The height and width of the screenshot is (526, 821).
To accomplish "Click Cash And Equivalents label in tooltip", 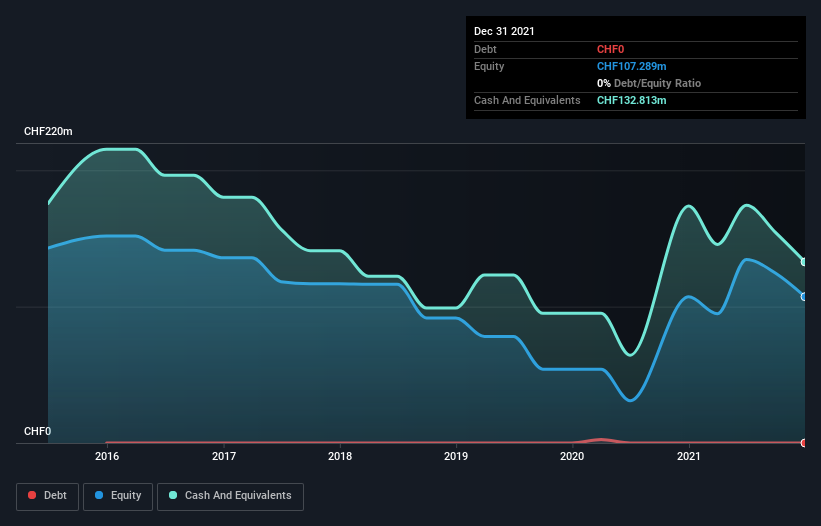I will click(x=527, y=100).
